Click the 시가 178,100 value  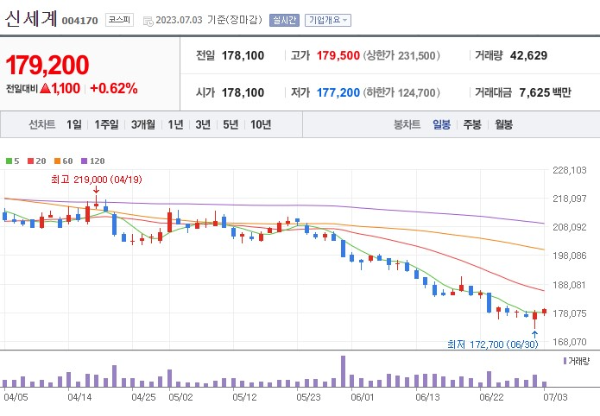(243, 93)
